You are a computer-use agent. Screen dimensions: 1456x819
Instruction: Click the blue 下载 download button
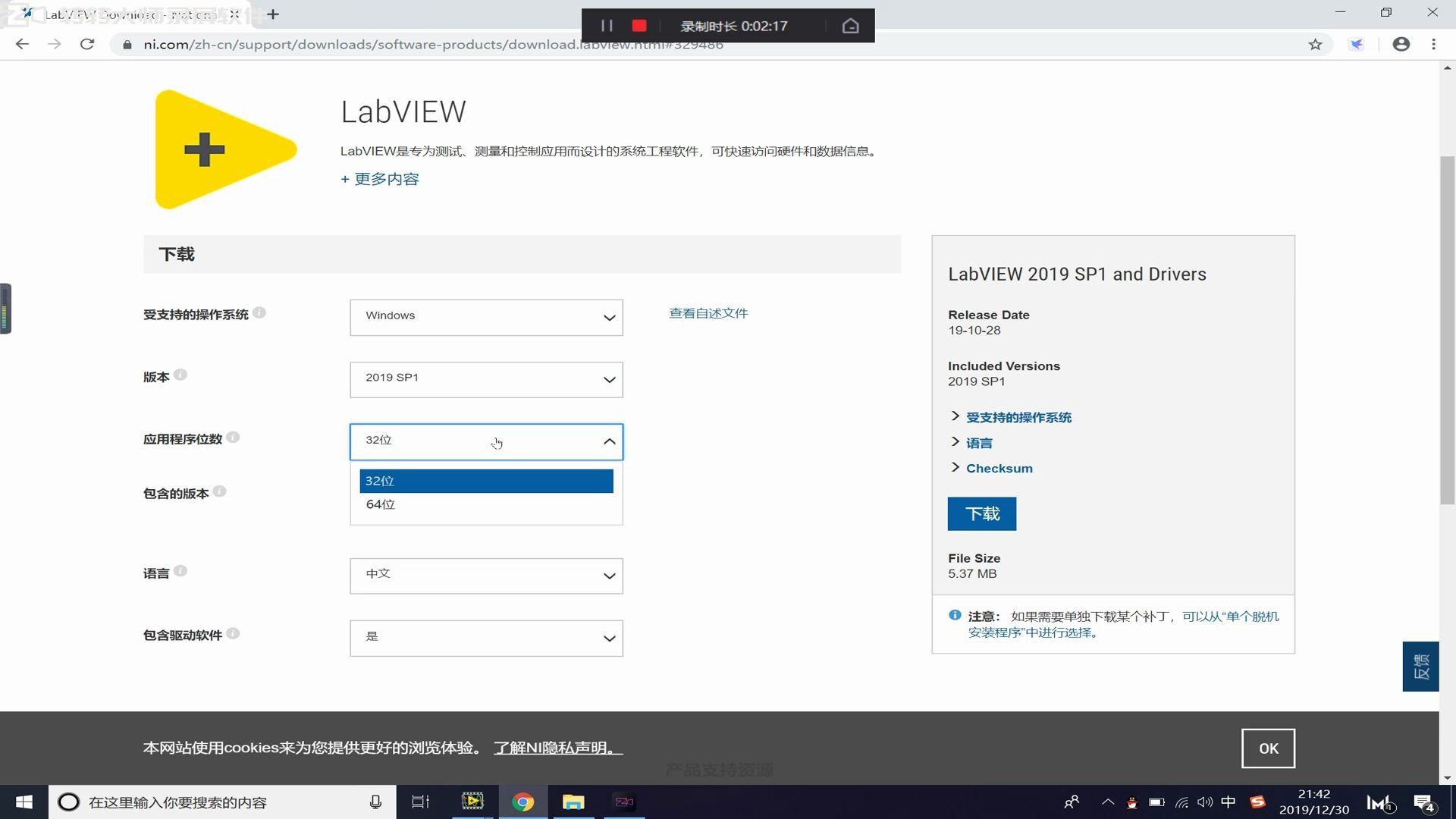pyautogui.click(x=981, y=514)
